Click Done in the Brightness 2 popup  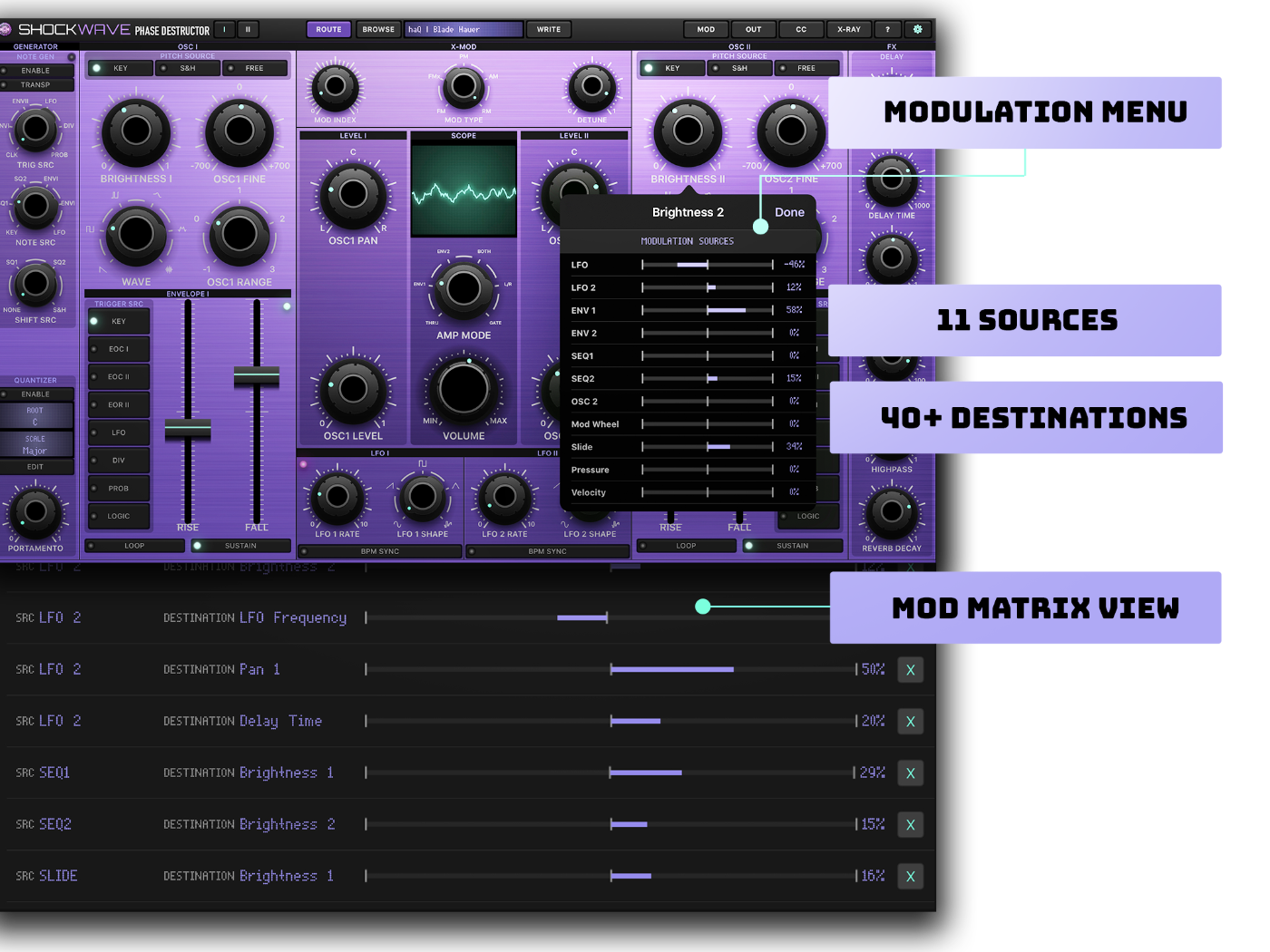789,212
